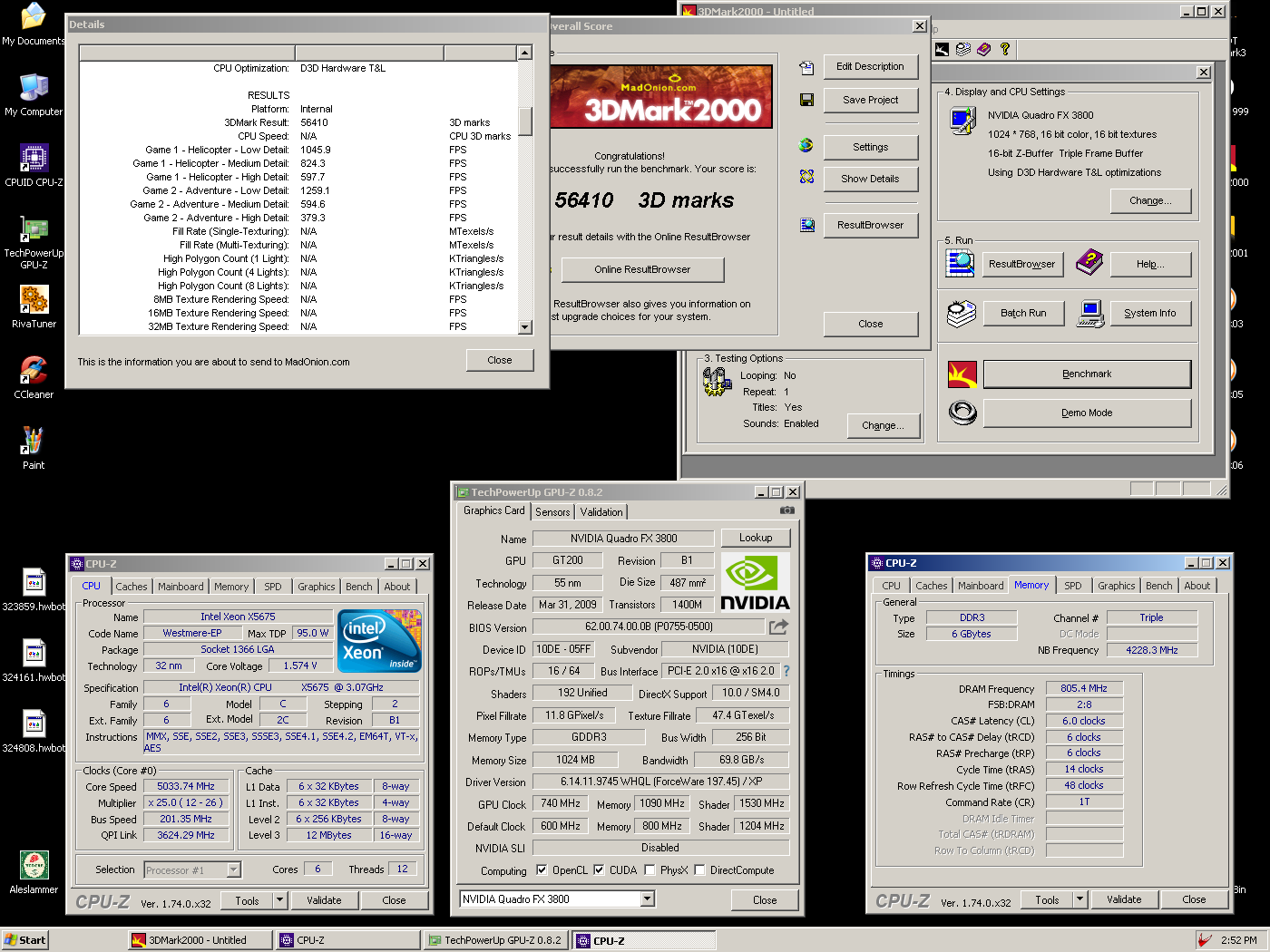
Task: Toggle the OpenCL checkbox in GPU-Z
Action: click(542, 869)
